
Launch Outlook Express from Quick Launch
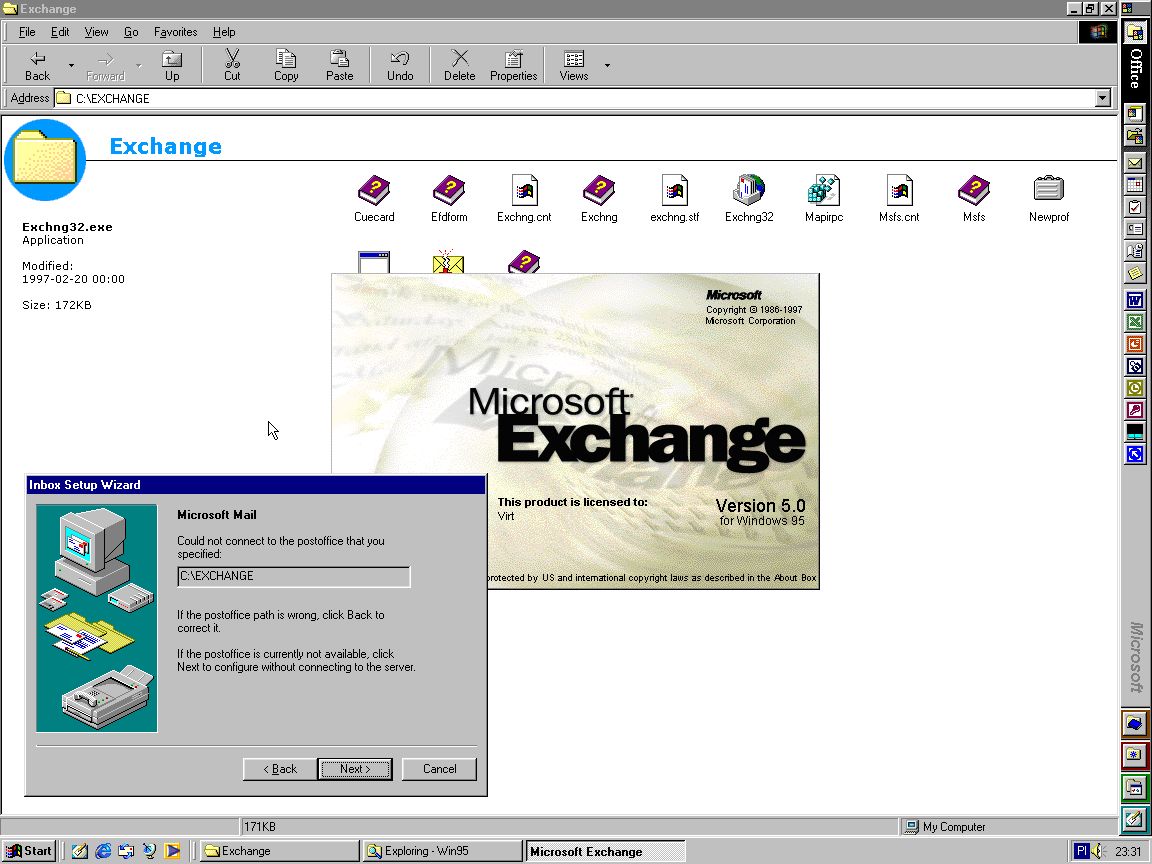(126, 851)
